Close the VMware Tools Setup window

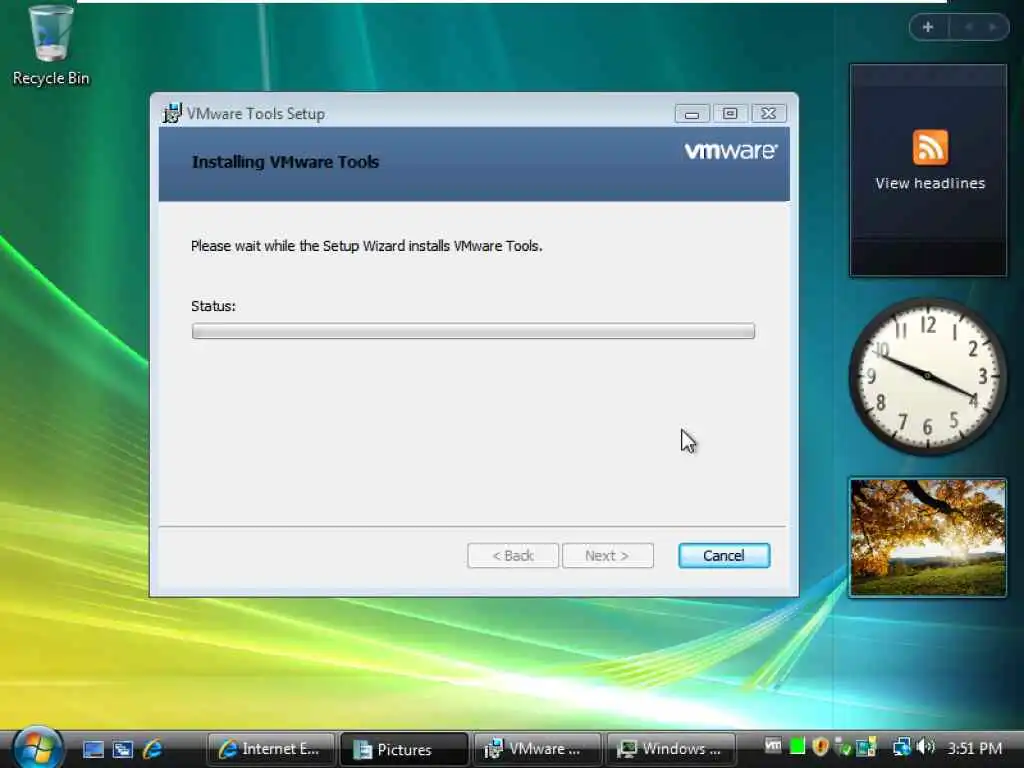[x=769, y=114]
